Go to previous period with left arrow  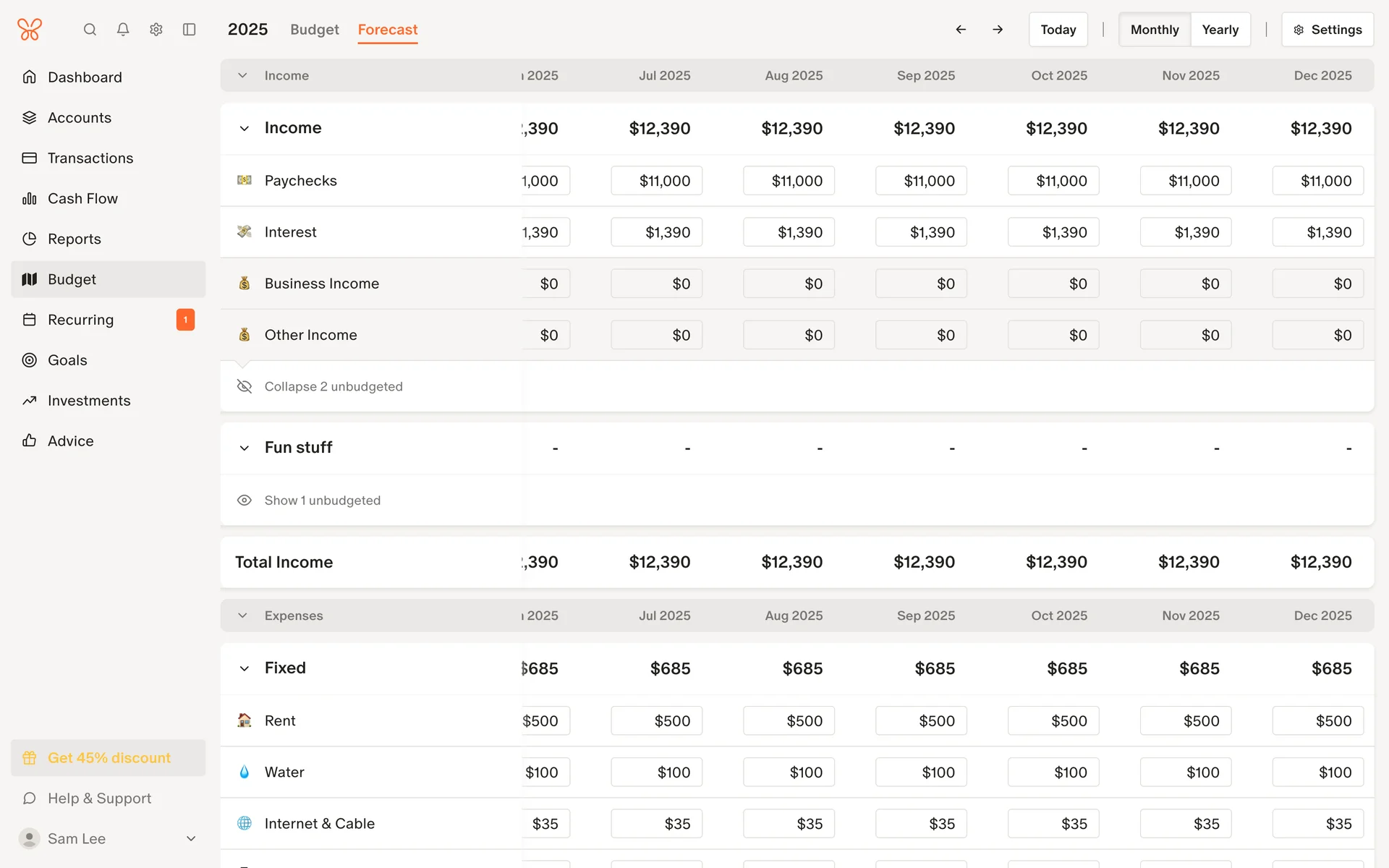[x=961, y=30]
